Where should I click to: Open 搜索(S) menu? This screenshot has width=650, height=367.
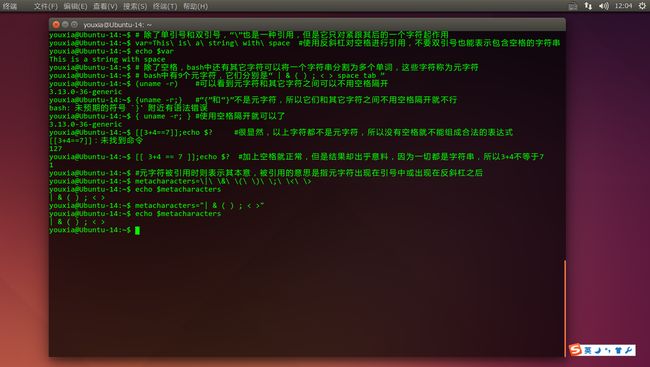[x=135, y=6]
